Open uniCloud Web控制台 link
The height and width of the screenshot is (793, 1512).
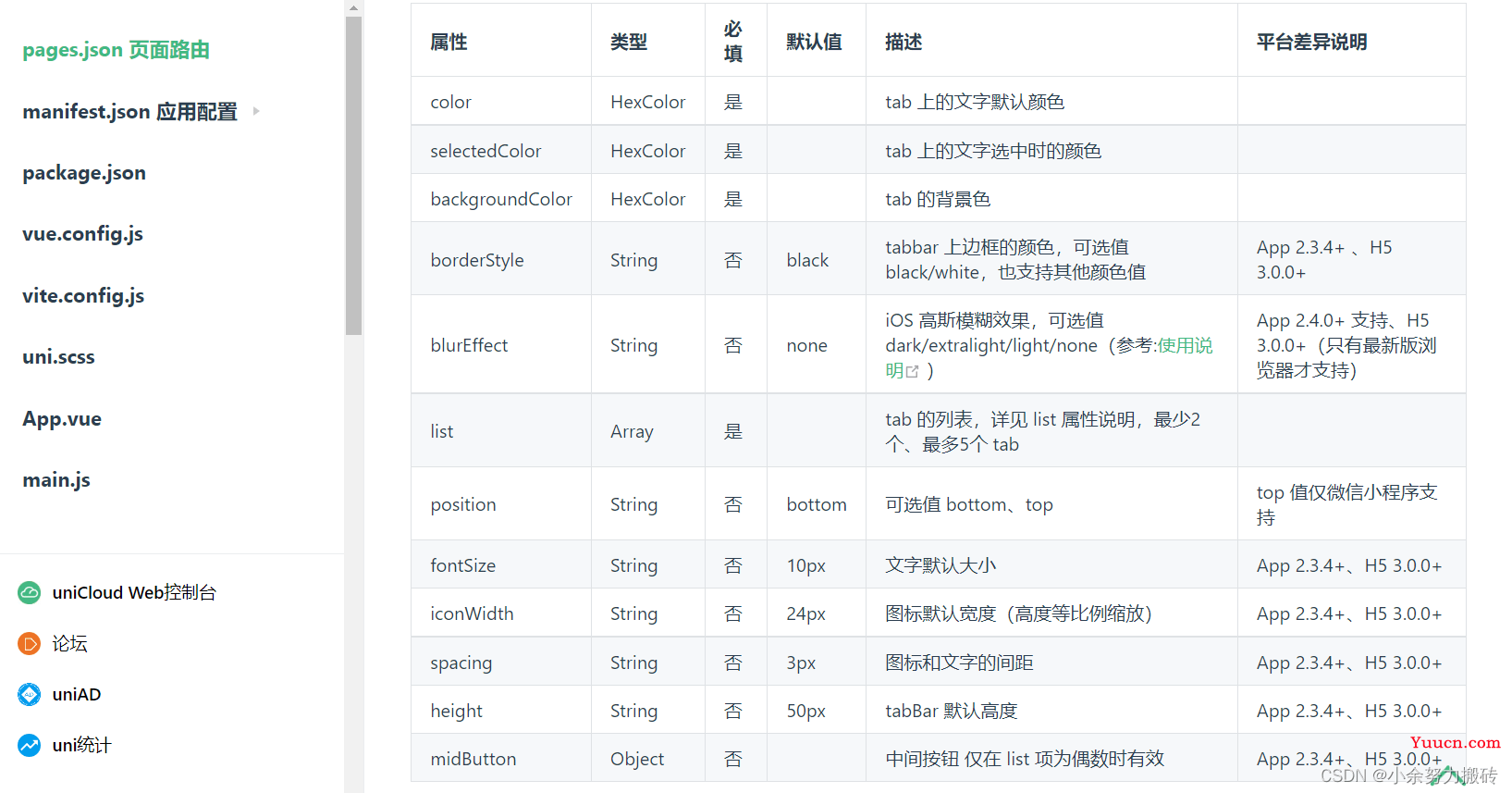(134, 592)
